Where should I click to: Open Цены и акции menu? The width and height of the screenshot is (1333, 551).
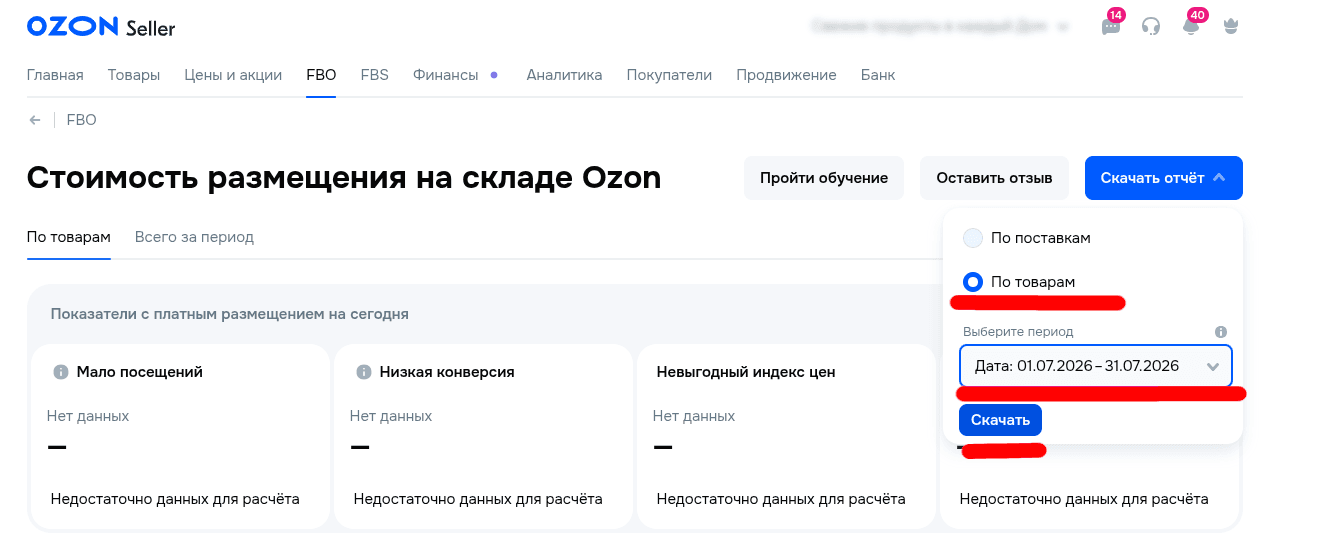tap(233, 75)
